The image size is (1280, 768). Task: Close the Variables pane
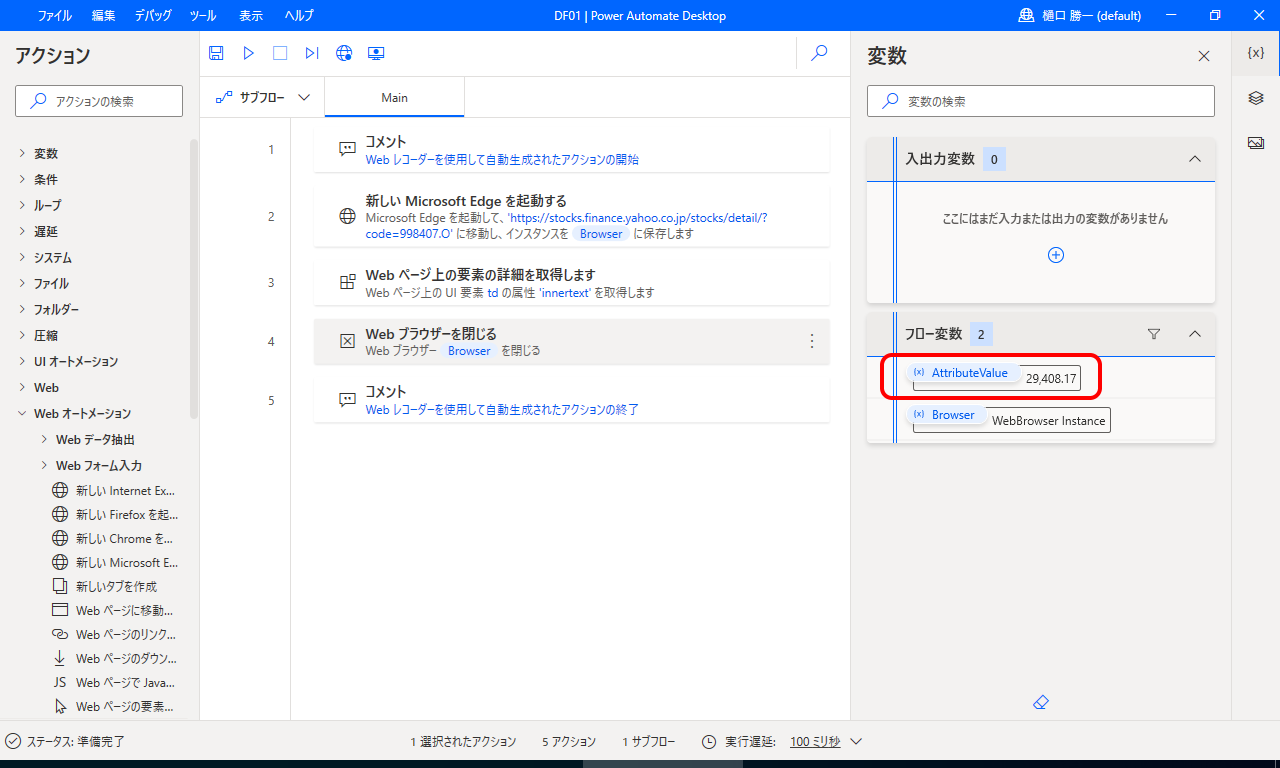[1204, 56]
